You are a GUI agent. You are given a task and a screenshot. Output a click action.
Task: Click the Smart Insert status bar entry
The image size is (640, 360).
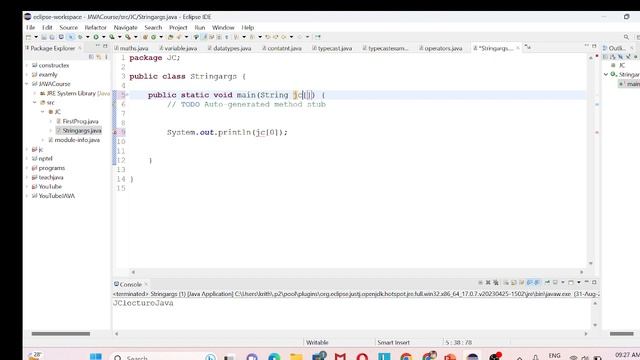click(393, 342)
